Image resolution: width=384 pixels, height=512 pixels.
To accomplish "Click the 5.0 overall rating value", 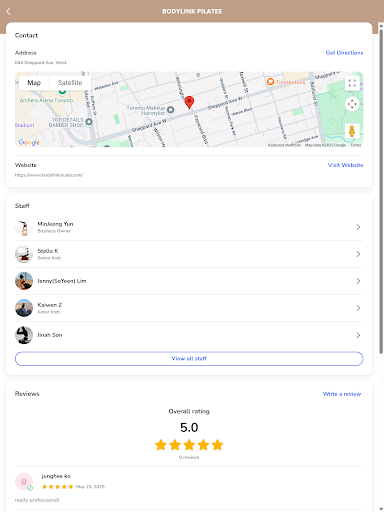I will [x=189, y=428].
